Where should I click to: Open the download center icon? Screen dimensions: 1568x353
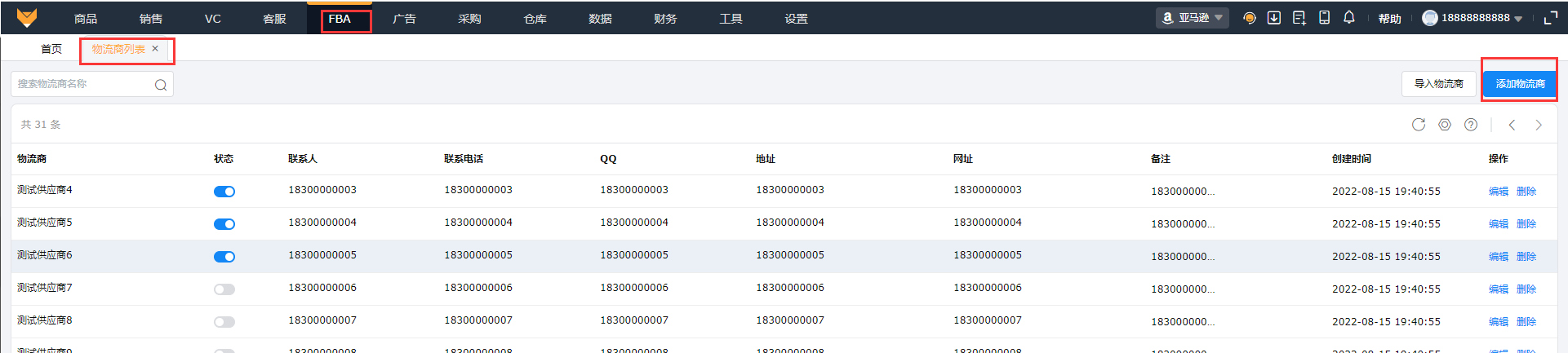point(1273,18)
